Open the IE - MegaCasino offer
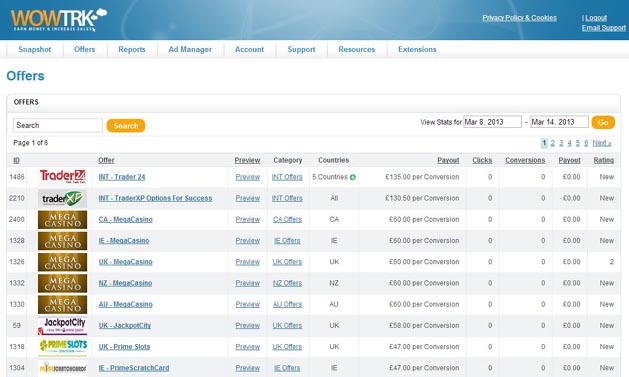 (124, 241)
